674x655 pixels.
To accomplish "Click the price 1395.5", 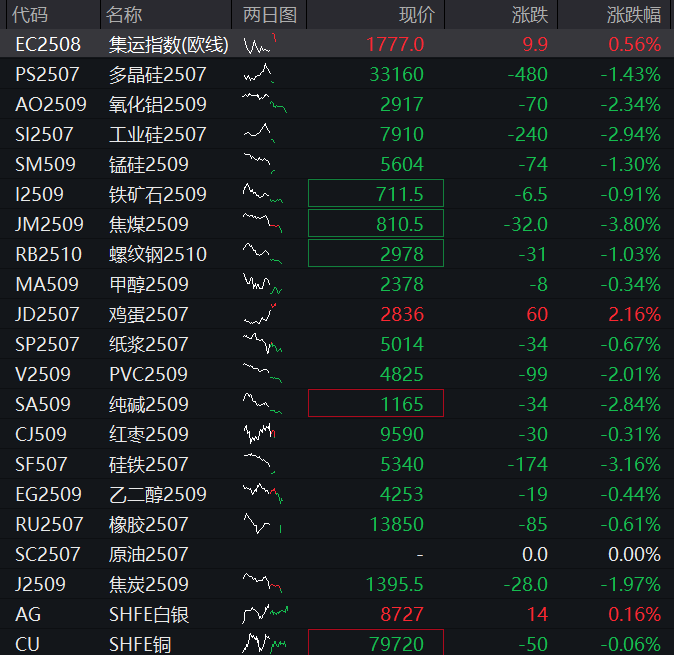I will (x=395, y=584).
